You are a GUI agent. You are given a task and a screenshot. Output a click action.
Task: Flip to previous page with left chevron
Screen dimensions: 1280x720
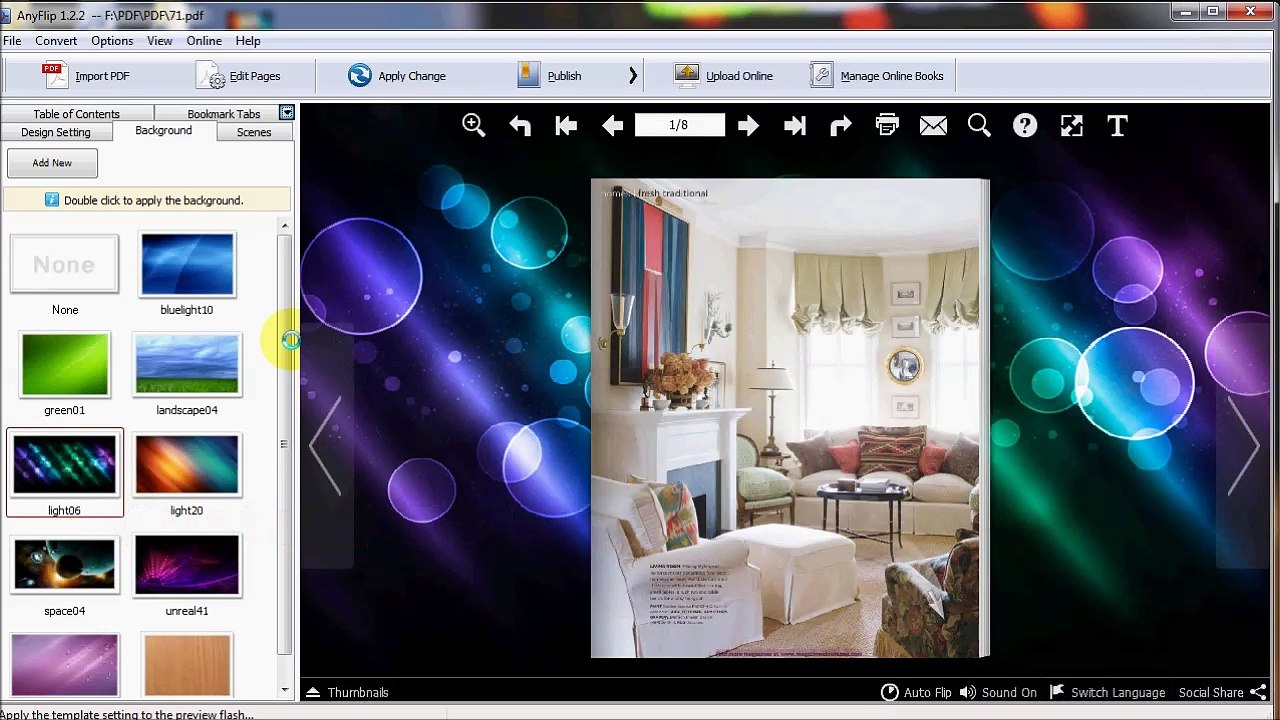(325, 444)
